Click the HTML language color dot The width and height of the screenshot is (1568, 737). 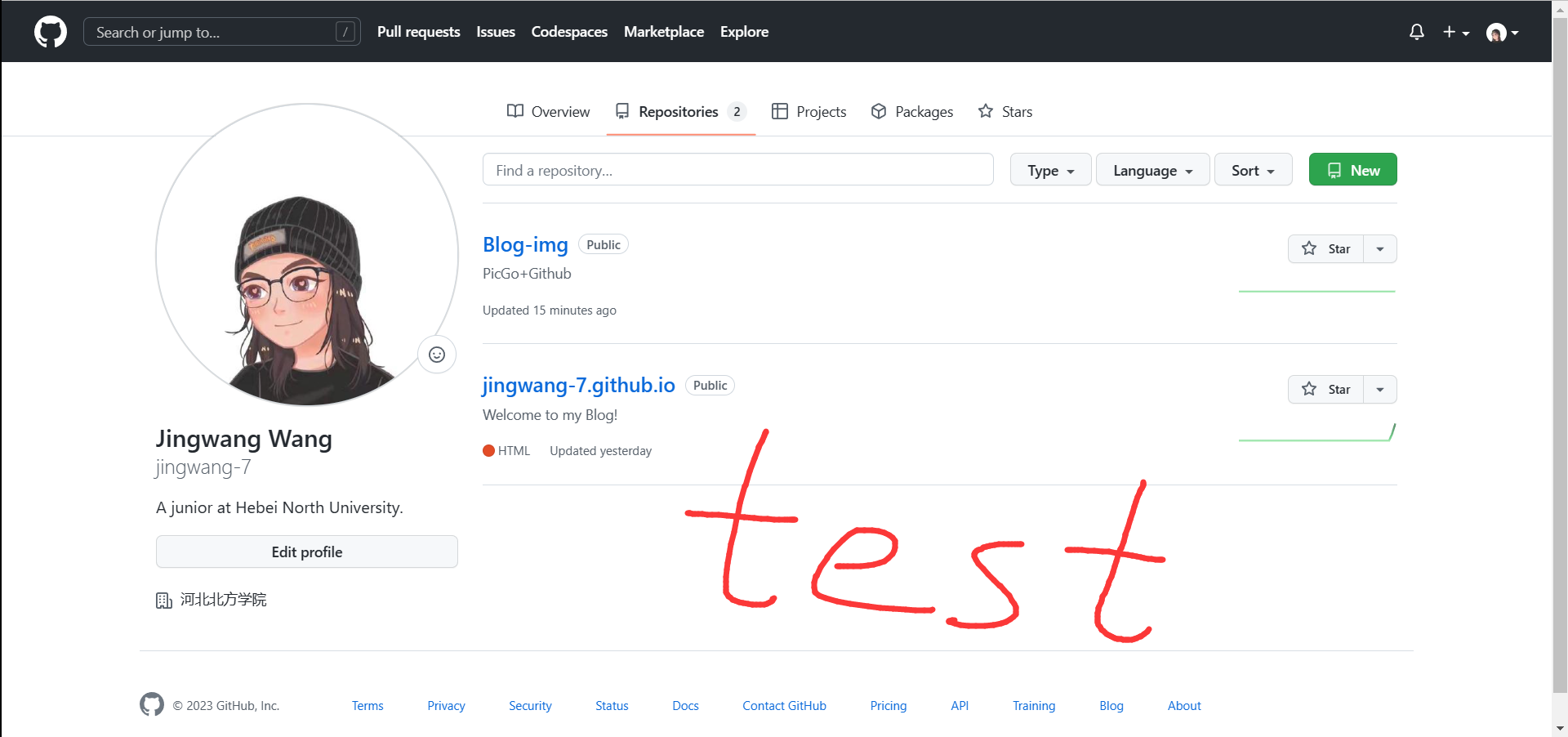tap(488, 451)
